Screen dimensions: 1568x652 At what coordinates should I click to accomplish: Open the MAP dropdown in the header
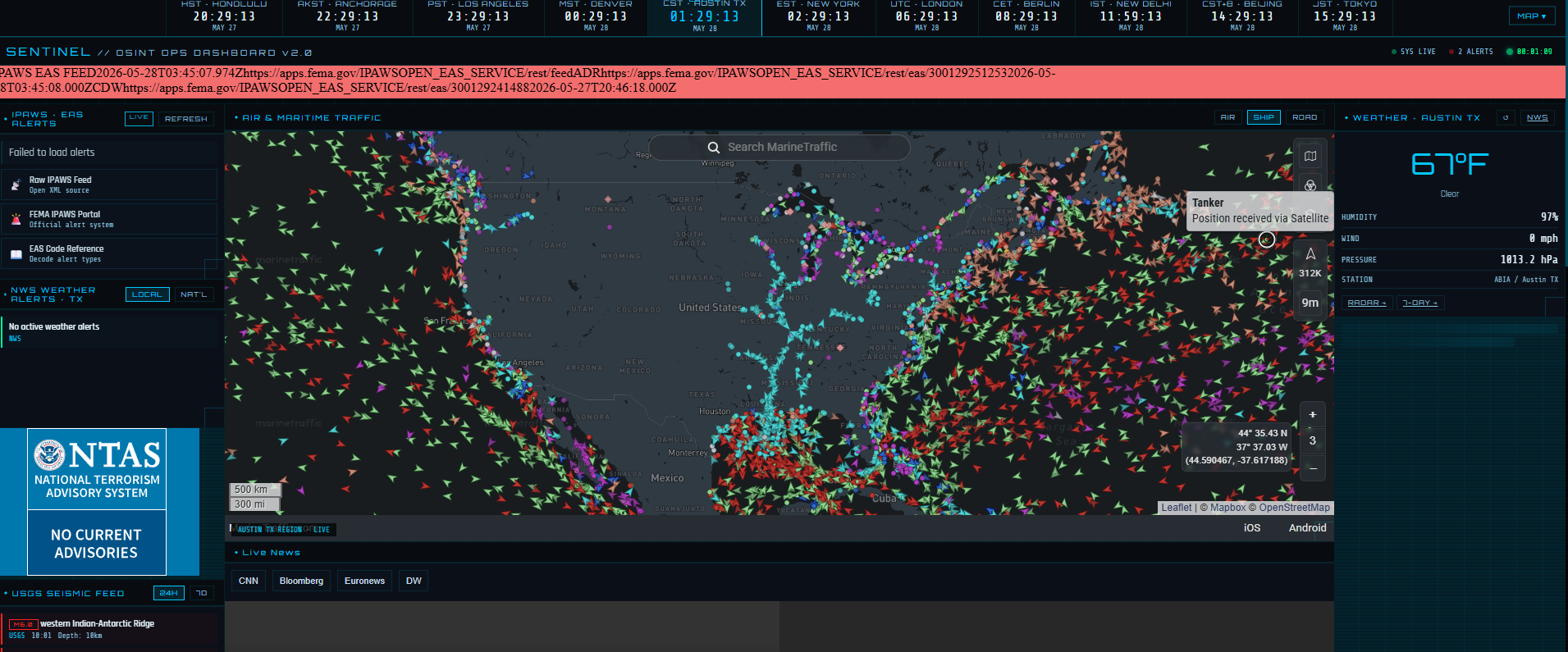point(1531,16)
